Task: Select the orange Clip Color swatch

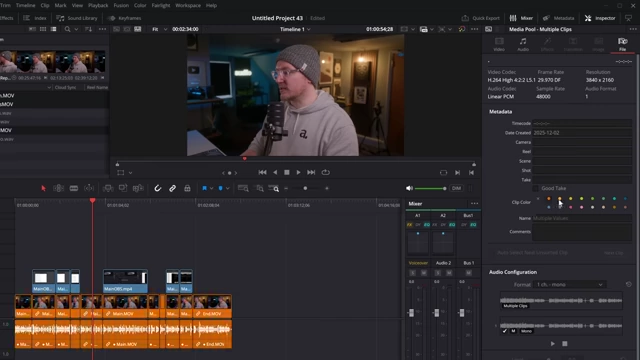Action: click(x=549, y=199)
